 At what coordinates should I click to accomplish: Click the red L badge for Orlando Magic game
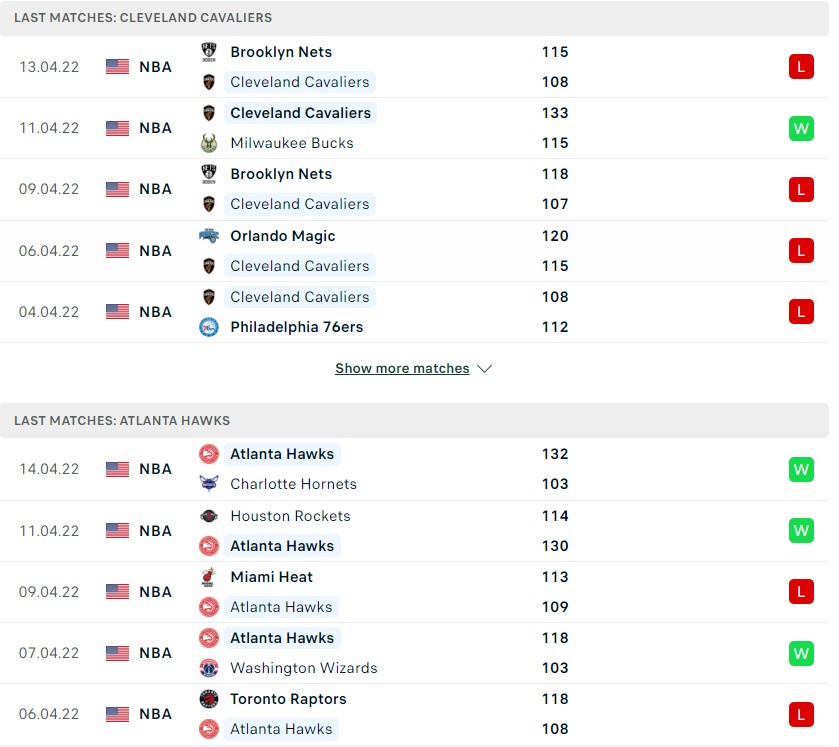pyautogui.click(x=801, y=250)
